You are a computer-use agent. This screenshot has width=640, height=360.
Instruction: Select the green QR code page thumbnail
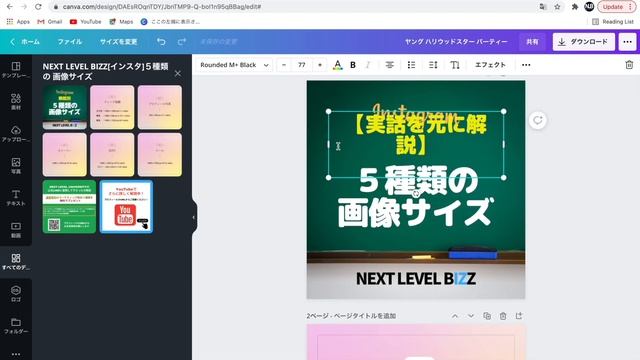click(x=69, y=207)
